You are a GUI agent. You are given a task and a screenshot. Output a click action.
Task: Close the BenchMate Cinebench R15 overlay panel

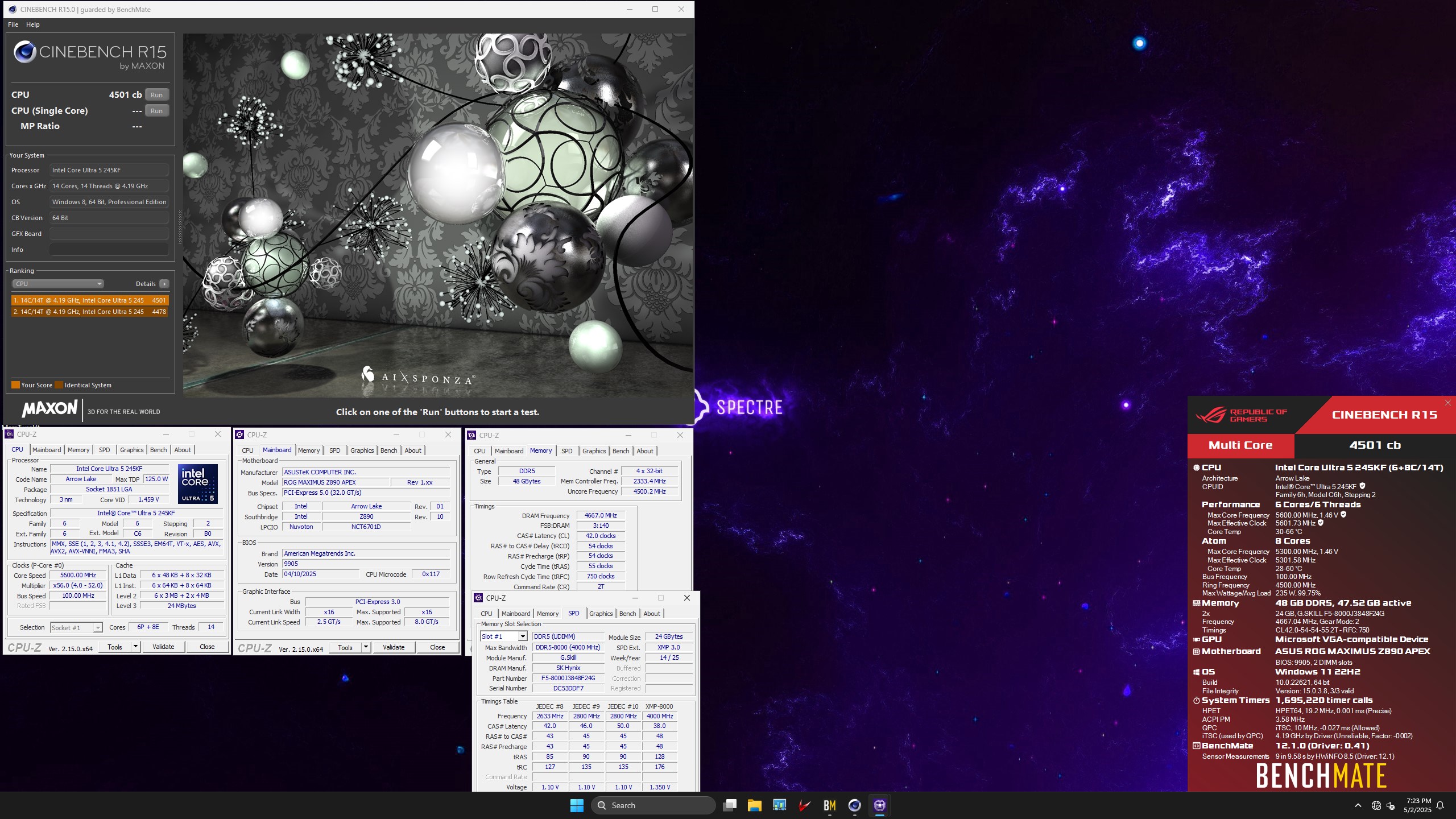coord(1447,403)
